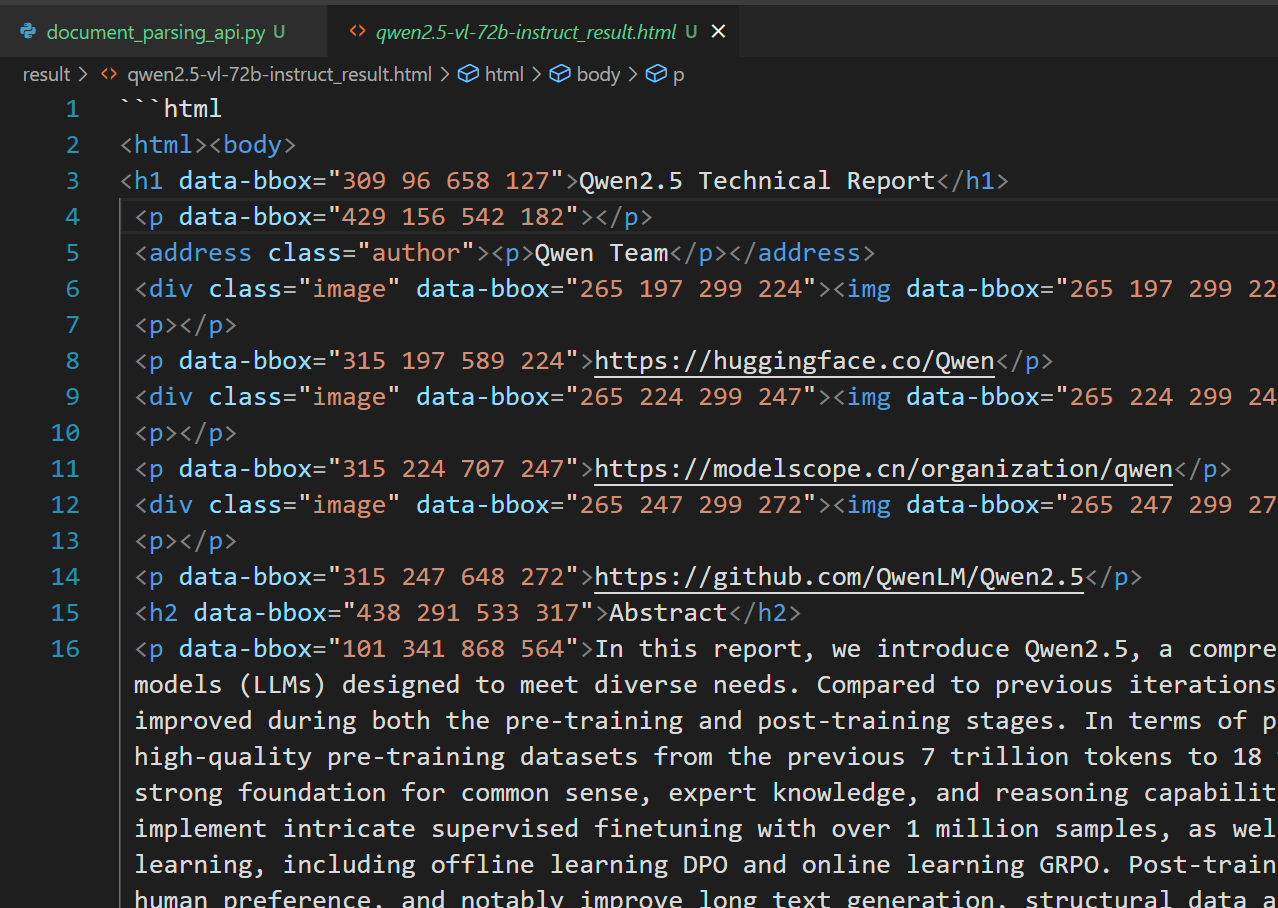
Task: Click the 'Qwen Team' author text
Action: click(x=601, y=253)
